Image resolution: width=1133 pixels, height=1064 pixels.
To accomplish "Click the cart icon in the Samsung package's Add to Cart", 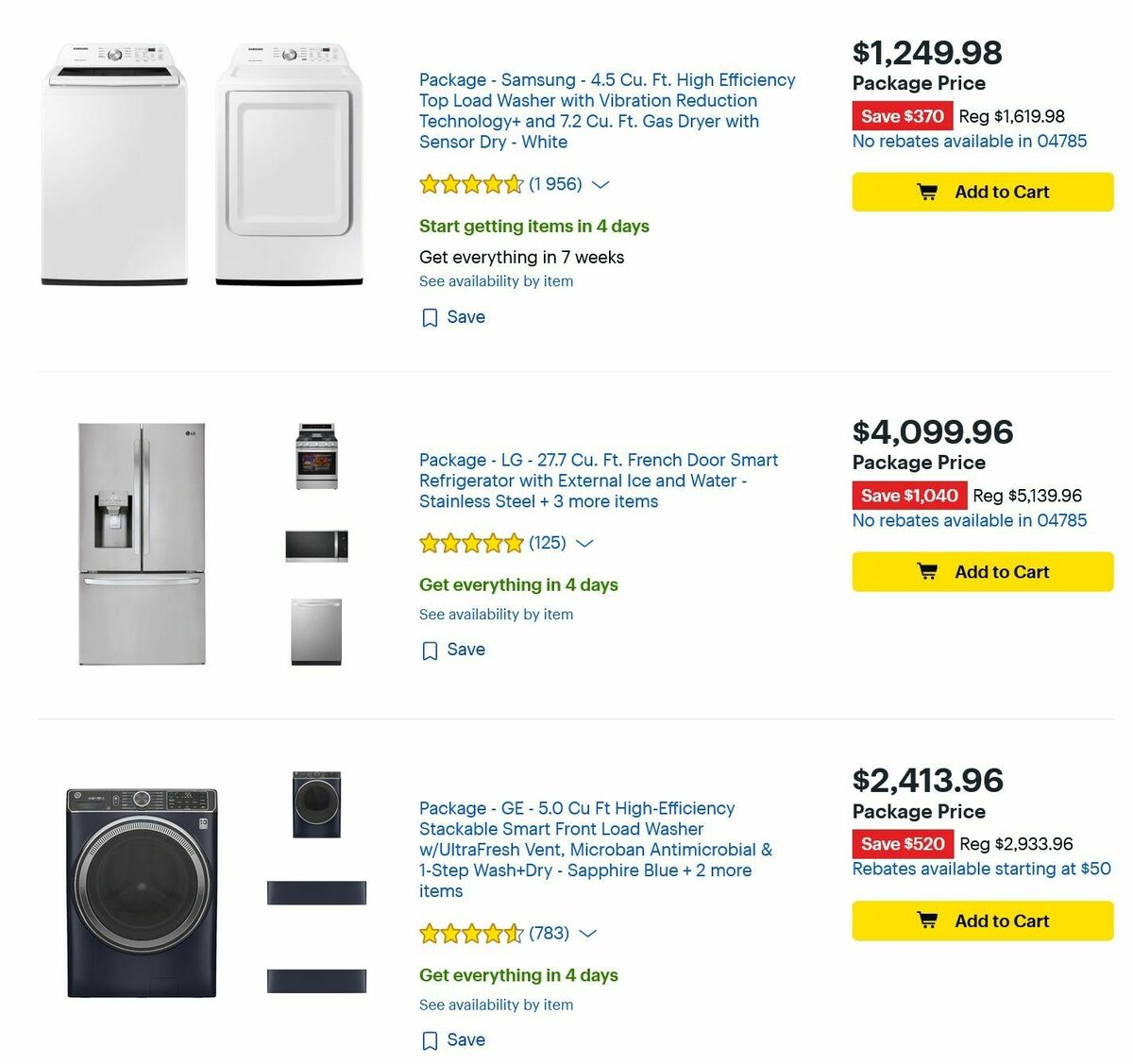I will tap(929, 192).
